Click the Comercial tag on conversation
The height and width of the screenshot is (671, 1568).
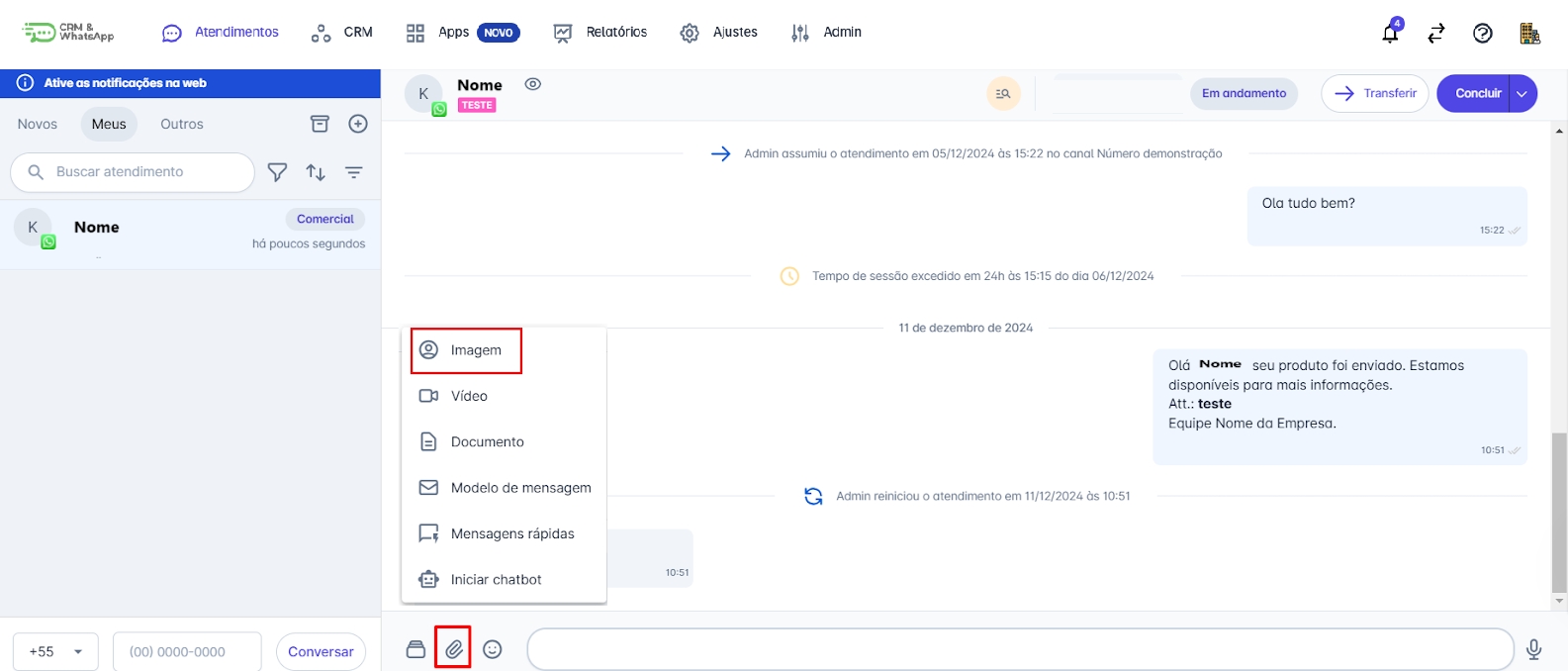[325, 219]
